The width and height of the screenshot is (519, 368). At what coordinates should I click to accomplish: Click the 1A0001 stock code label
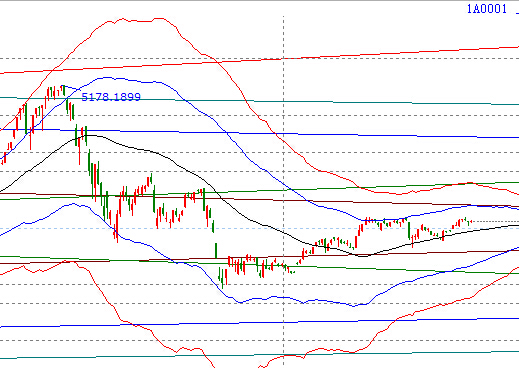[x=486, y=9]
